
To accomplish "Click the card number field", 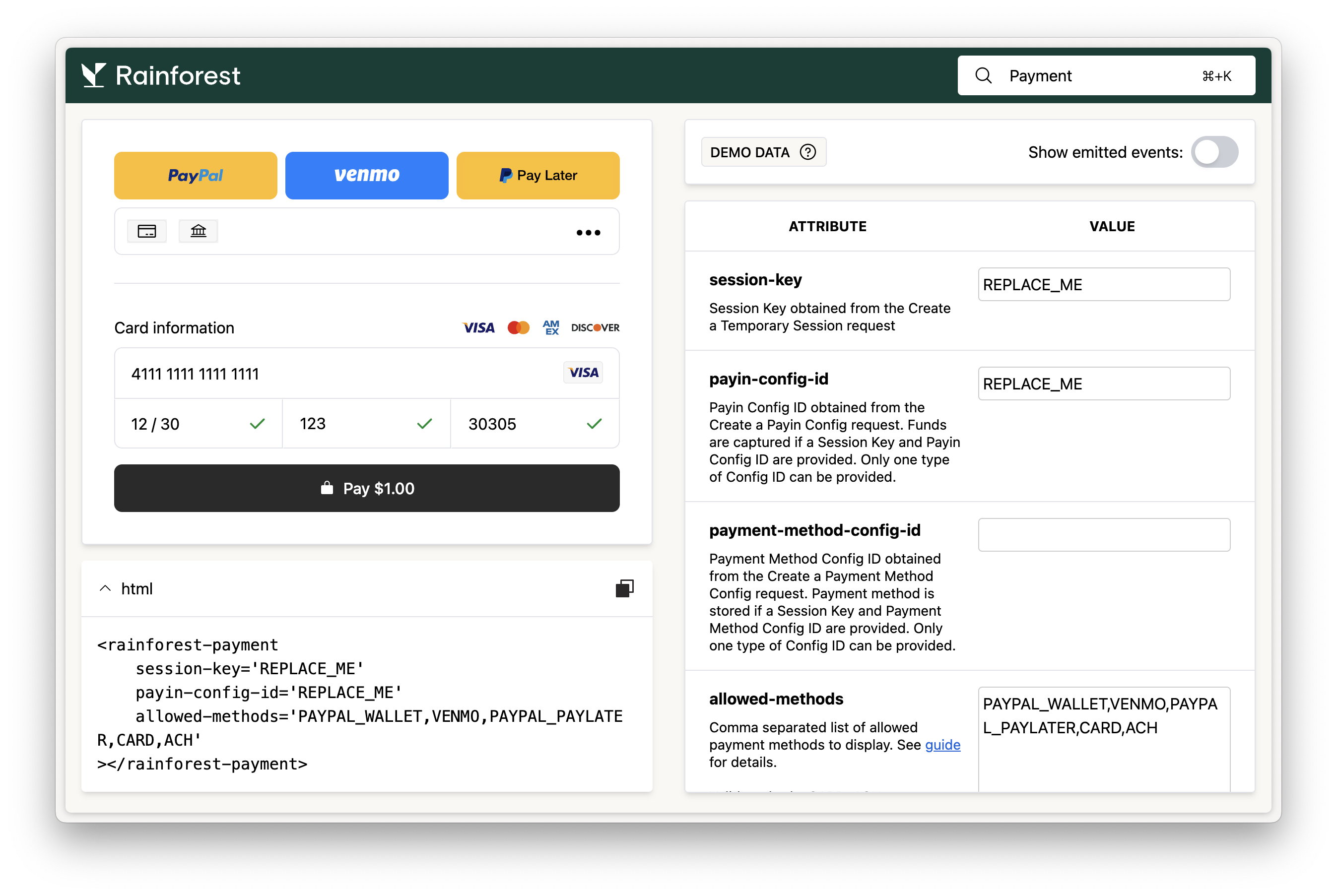I will click(367, 373).
